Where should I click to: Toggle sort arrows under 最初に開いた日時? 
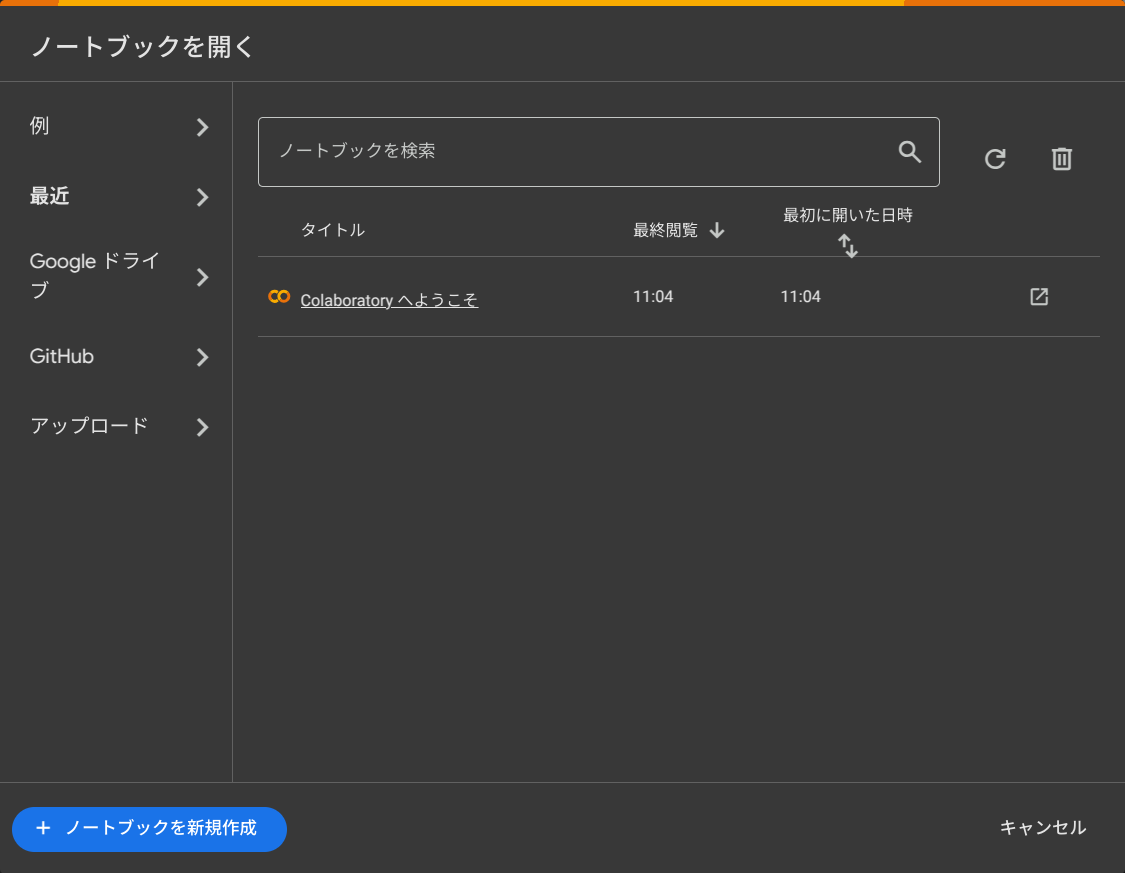point(848,246)
